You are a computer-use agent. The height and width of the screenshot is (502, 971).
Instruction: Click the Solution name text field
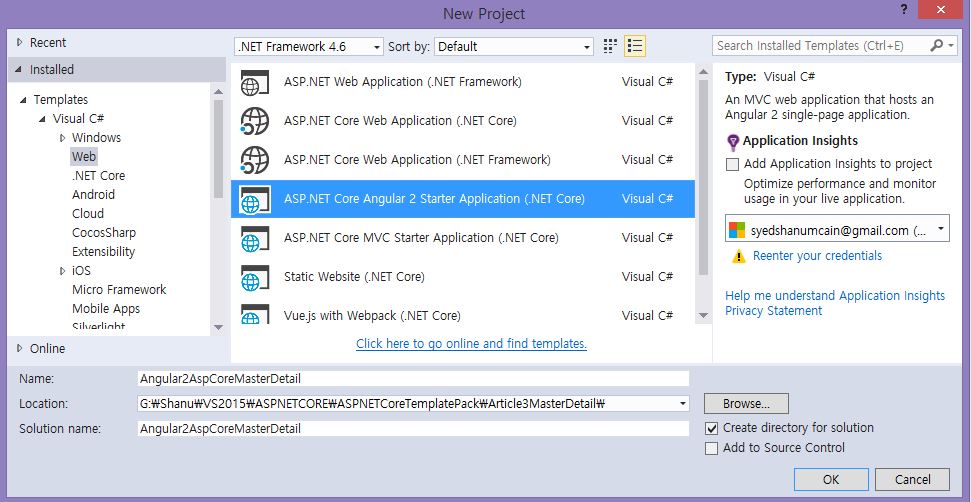(x=413, y=428)
